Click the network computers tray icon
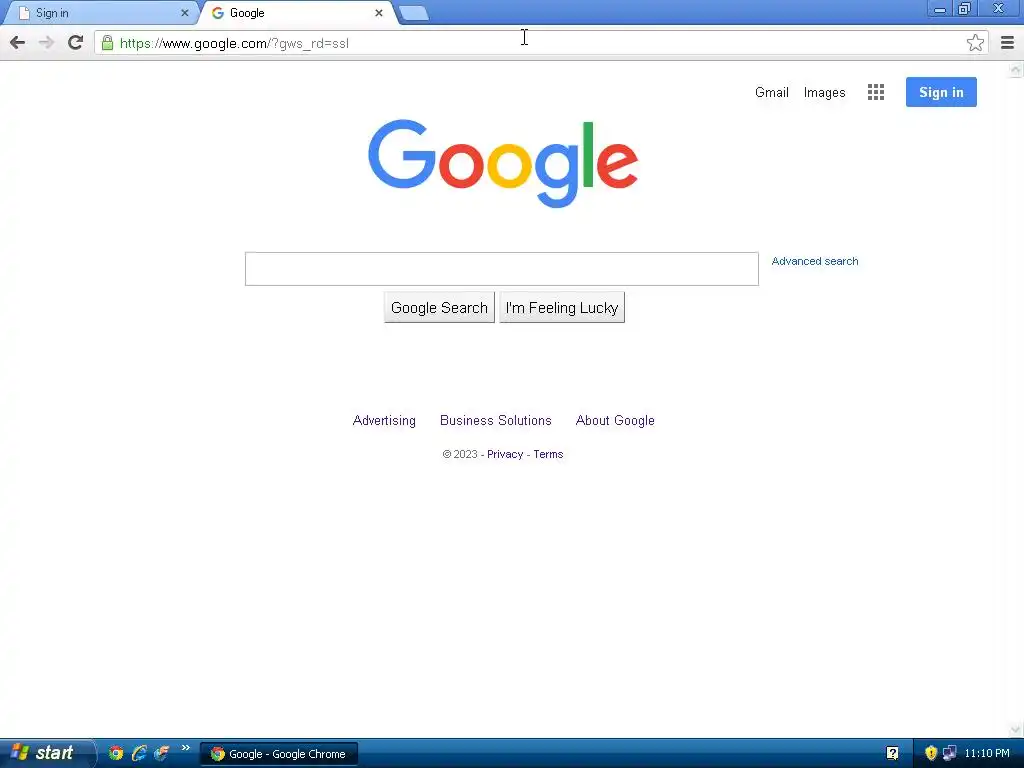The height and width of the screenshot is (768, 1024). (x=949, y=754)
